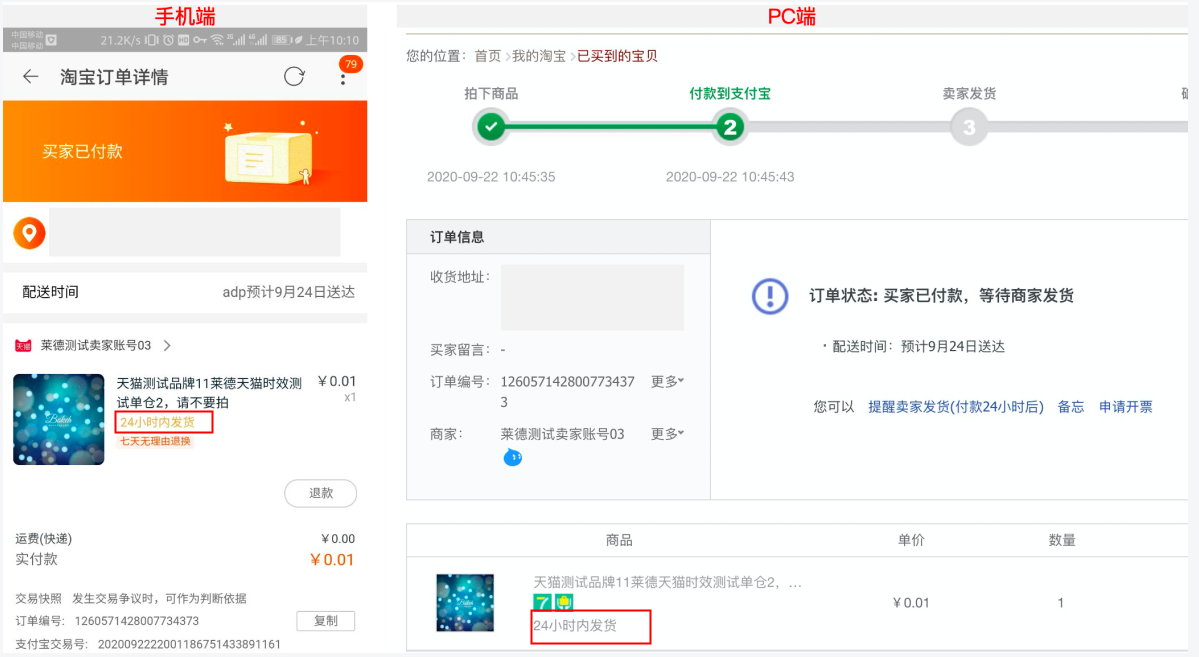The image size is (1199, 657).
Task: Click the 已买到的宝贝 breadcrumb link
Action: 617,56
